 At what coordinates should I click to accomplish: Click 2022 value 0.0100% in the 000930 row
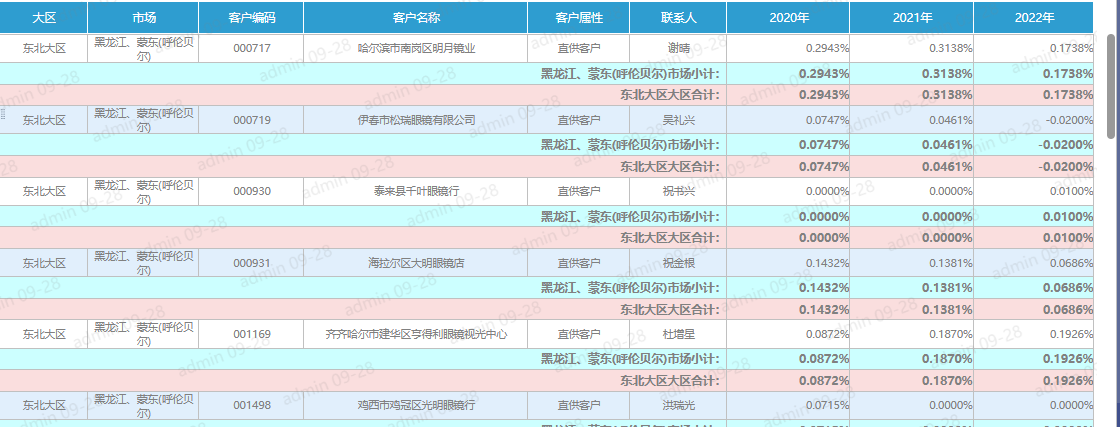coord(1071,191)
